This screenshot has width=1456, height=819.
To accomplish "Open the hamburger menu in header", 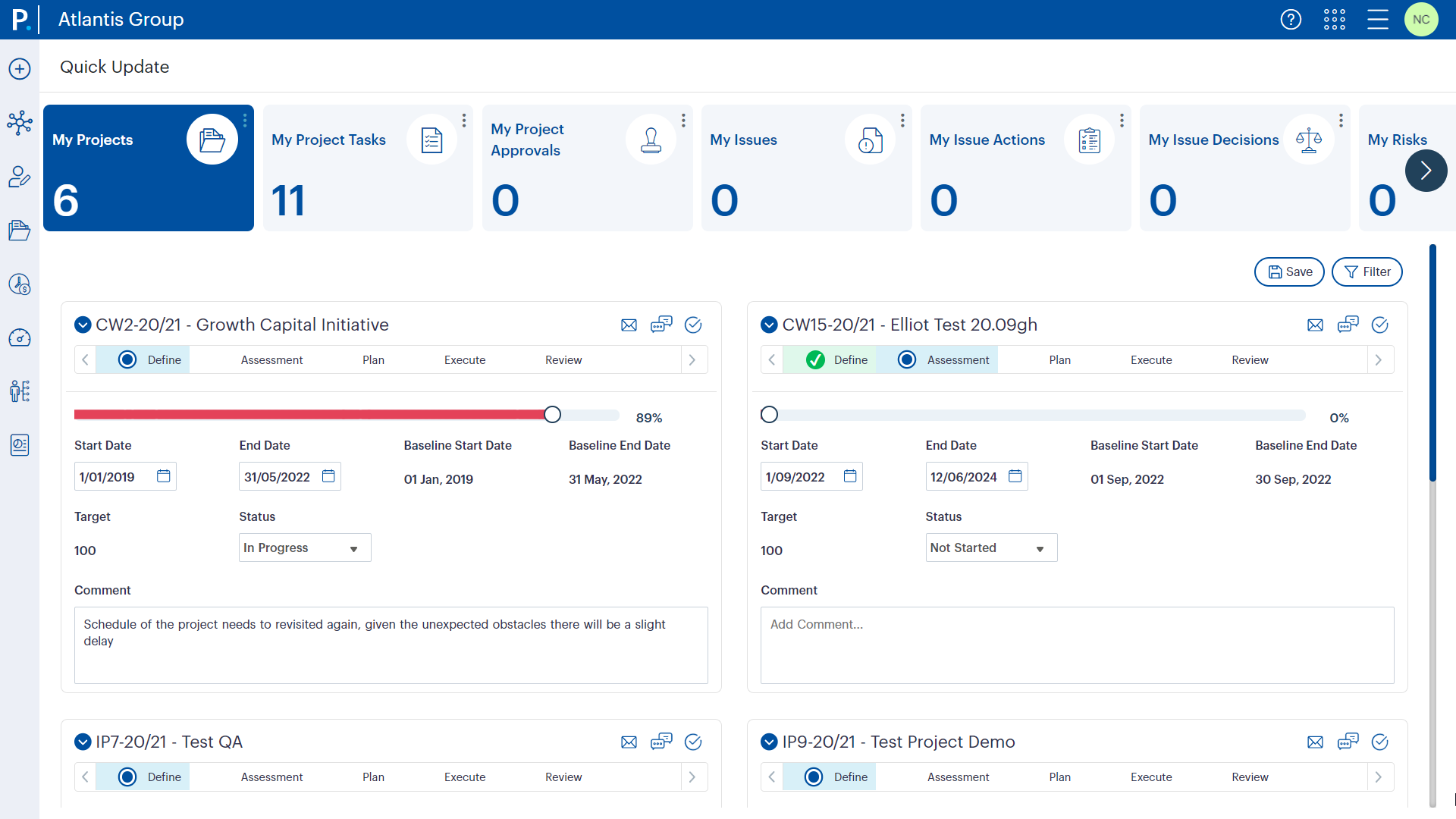I will click(x=1378, y=20).
